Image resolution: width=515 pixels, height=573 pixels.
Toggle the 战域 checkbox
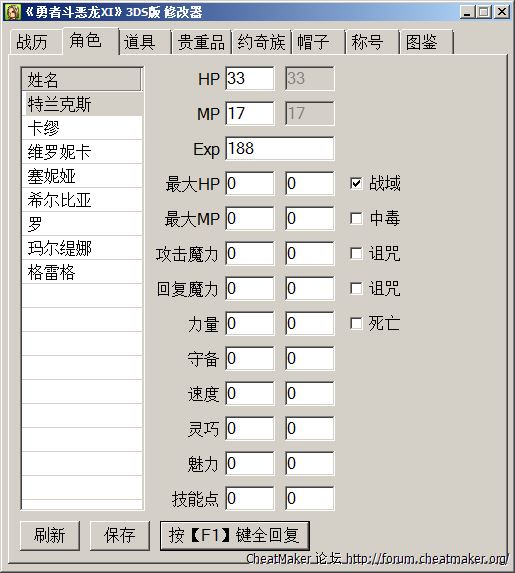(x=356, y=183)
